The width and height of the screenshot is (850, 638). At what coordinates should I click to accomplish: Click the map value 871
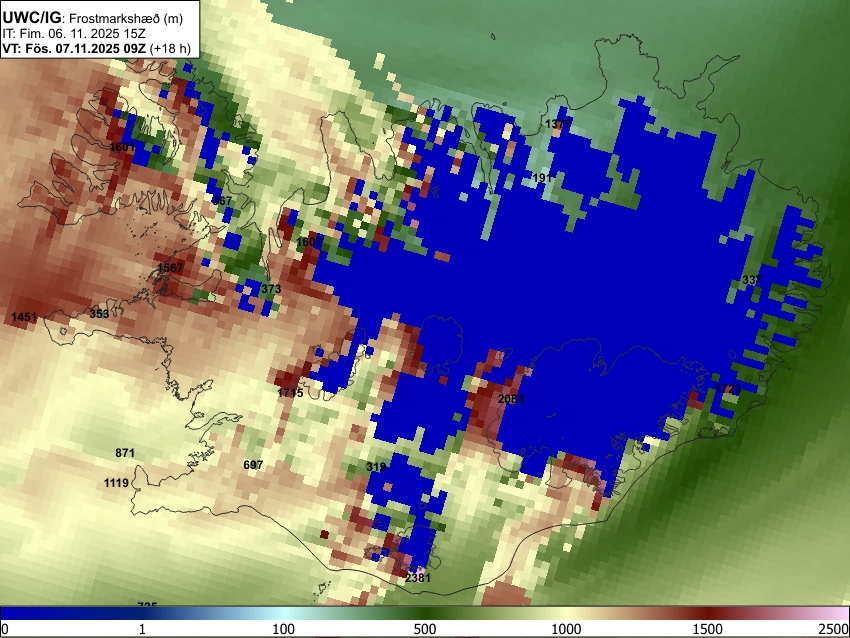tap(125, 453)
